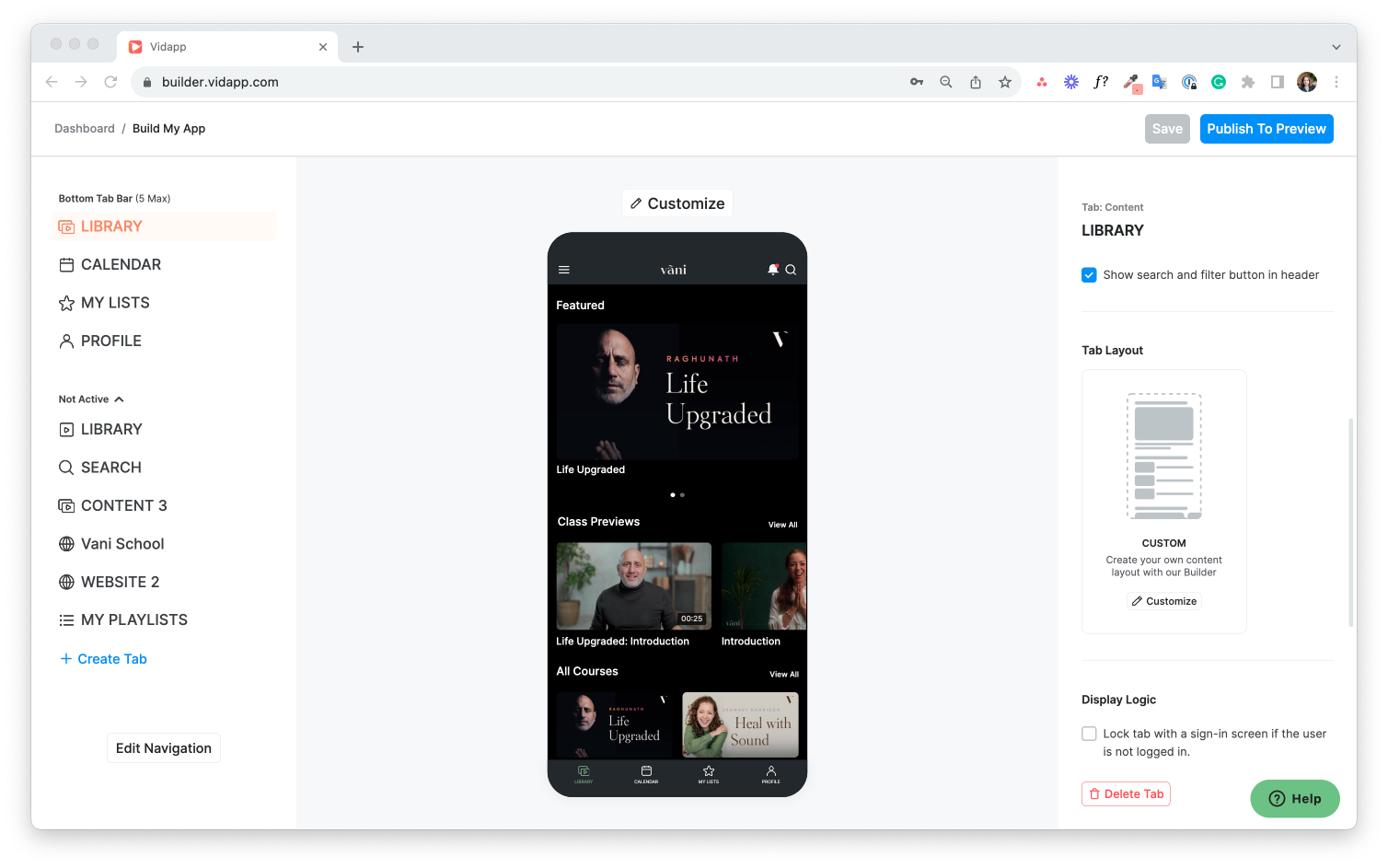Bookmark page with star icon in address bar
1388x868 pixels.
[x=1005, y=82]
